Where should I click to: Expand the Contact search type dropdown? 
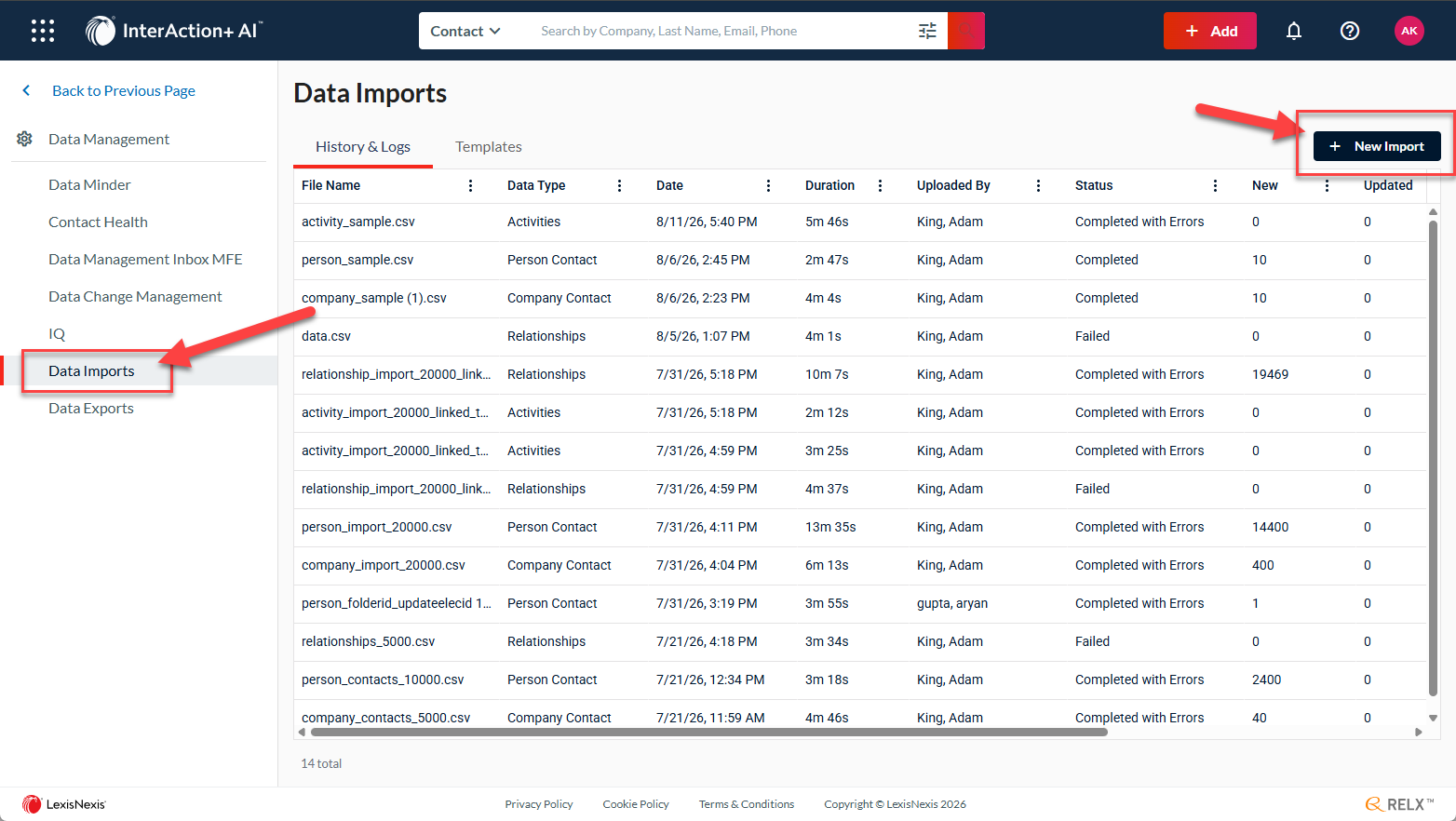point(465,31)
